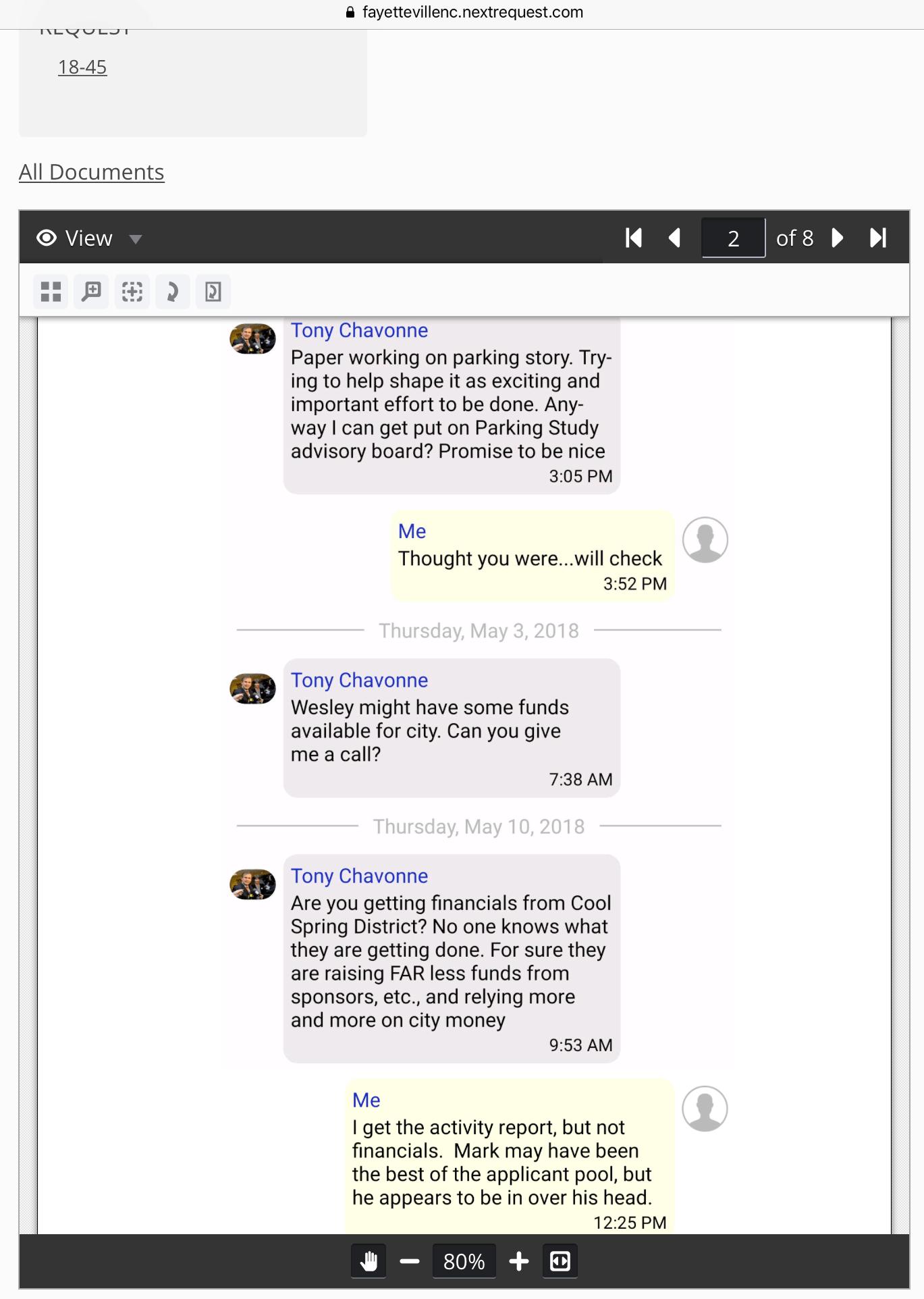The width and height of the screenshot is (924, 1299).
Task: Open the All Documents link
Action: pyautogui.click(x=91, y=172)
